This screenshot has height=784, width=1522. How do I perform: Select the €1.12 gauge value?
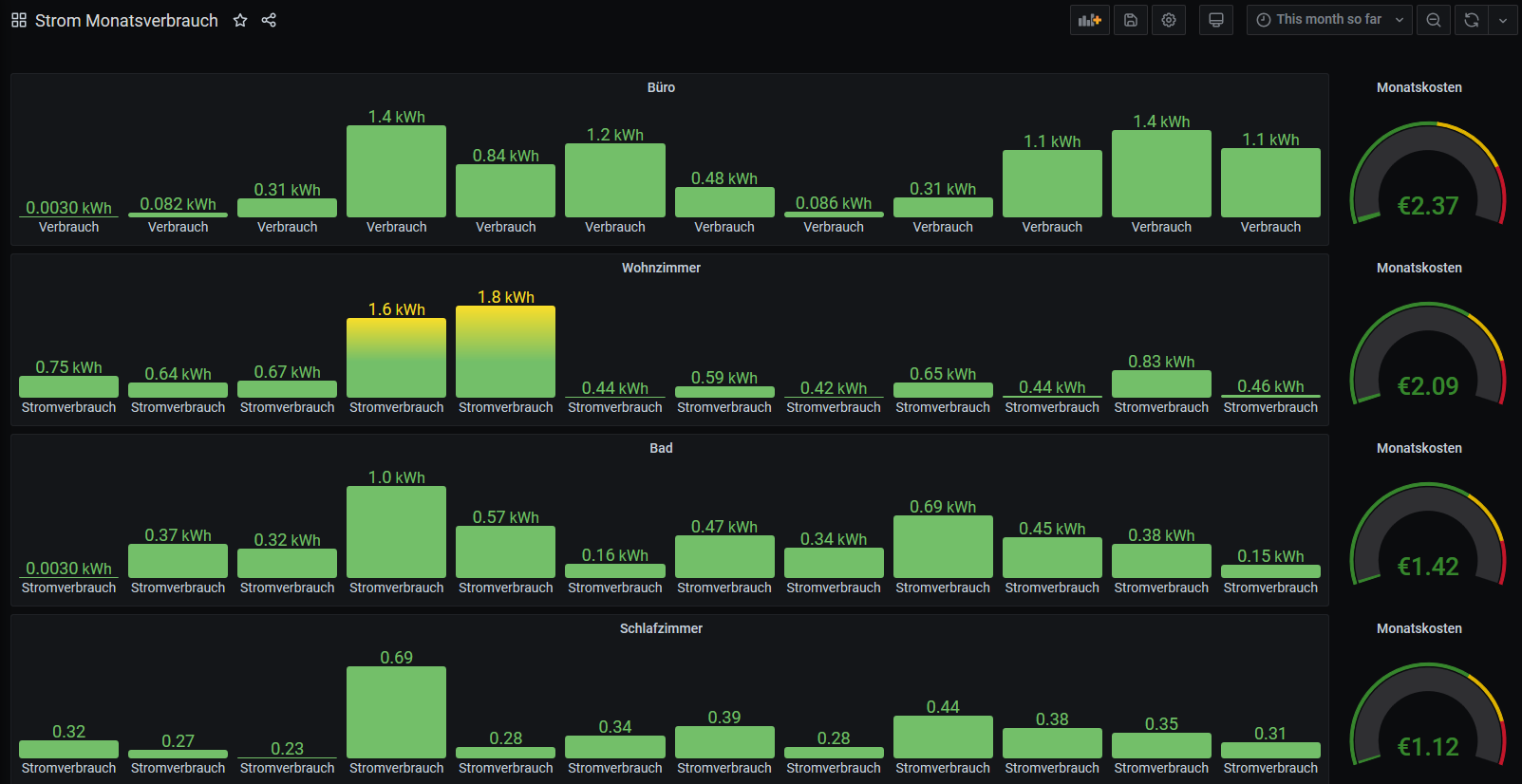(x=1428, y=747)
